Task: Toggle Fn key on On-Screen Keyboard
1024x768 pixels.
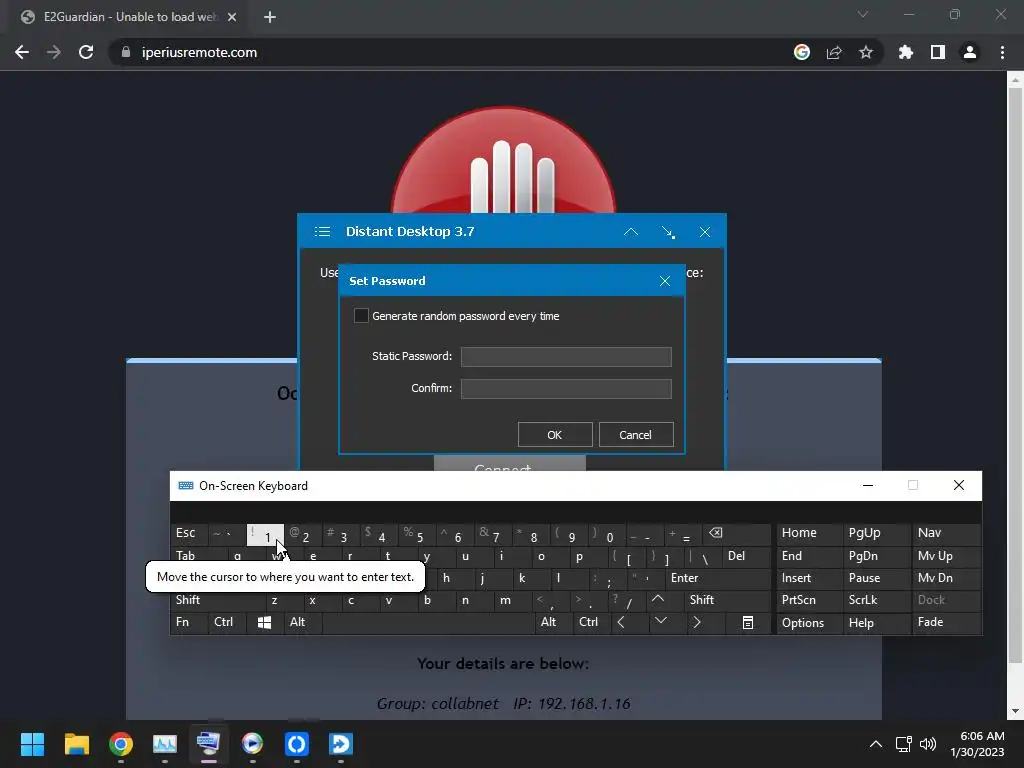Action: point(189,622)
